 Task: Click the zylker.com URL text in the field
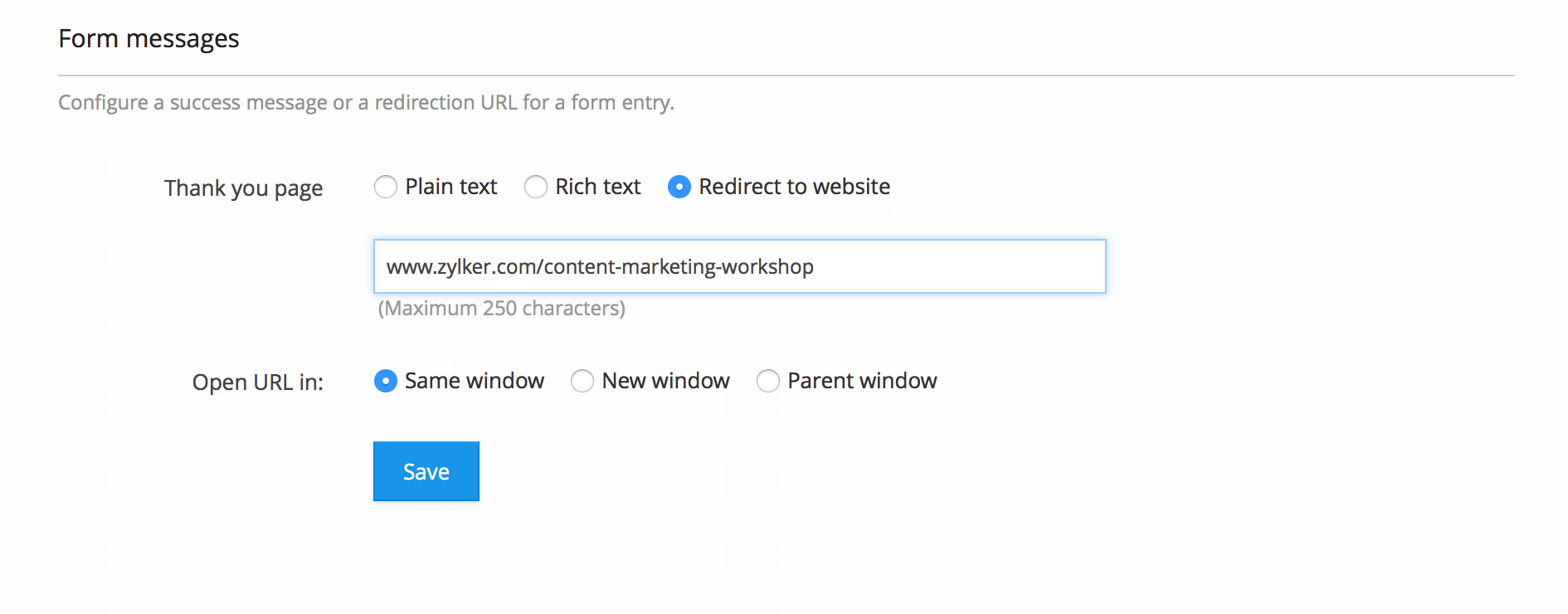[600, 267]
